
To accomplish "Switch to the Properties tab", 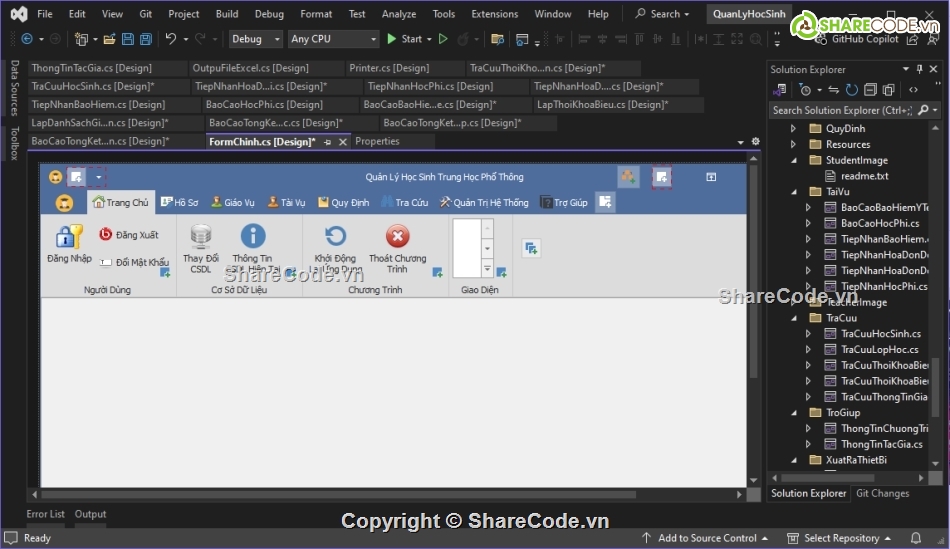I will coord(377,141).
